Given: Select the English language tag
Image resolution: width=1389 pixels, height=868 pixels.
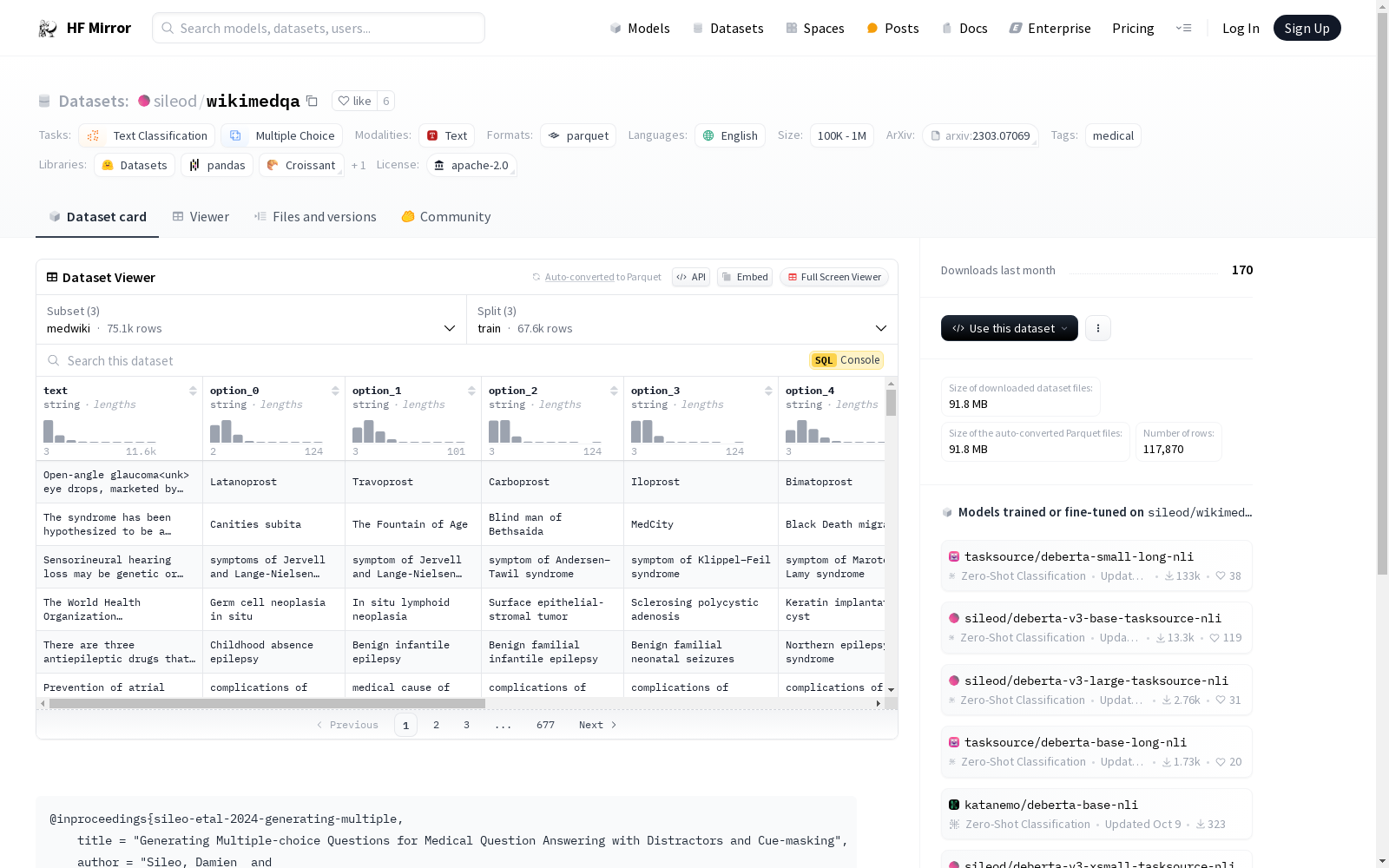Looking at the screenshot, I should [730, 135].
